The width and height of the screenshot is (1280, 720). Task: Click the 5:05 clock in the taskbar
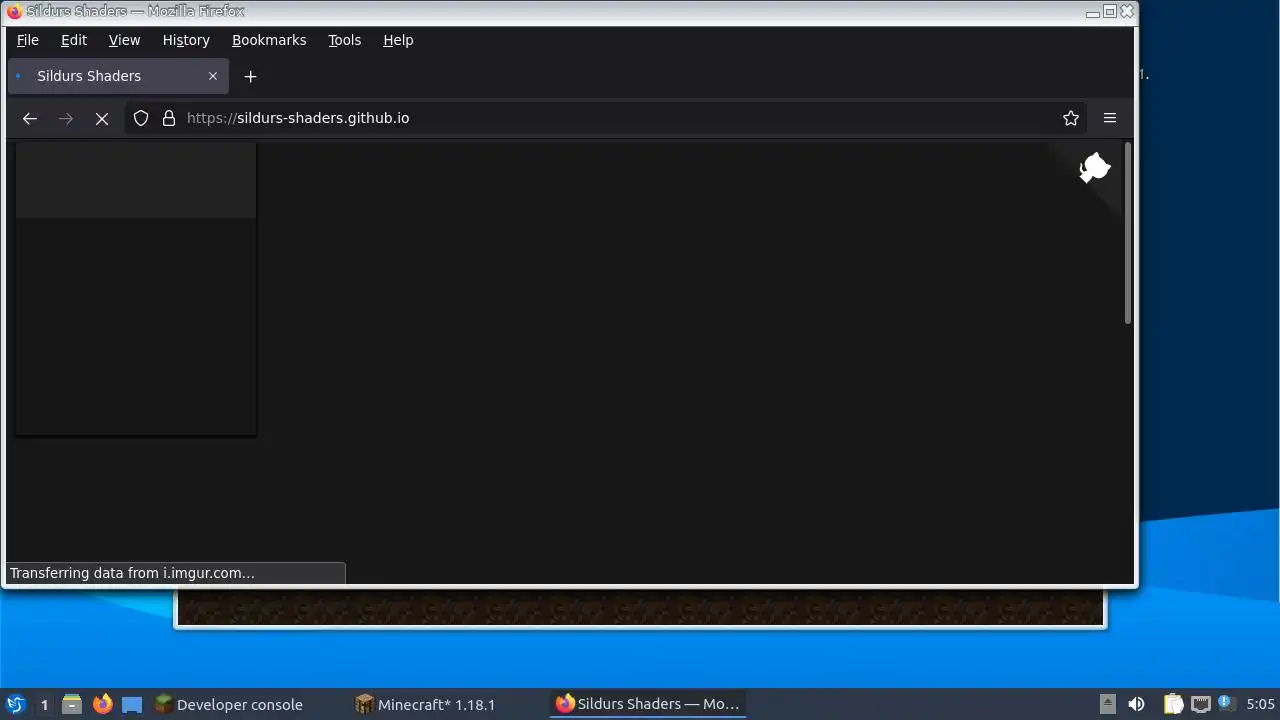tap(1260, 705)
